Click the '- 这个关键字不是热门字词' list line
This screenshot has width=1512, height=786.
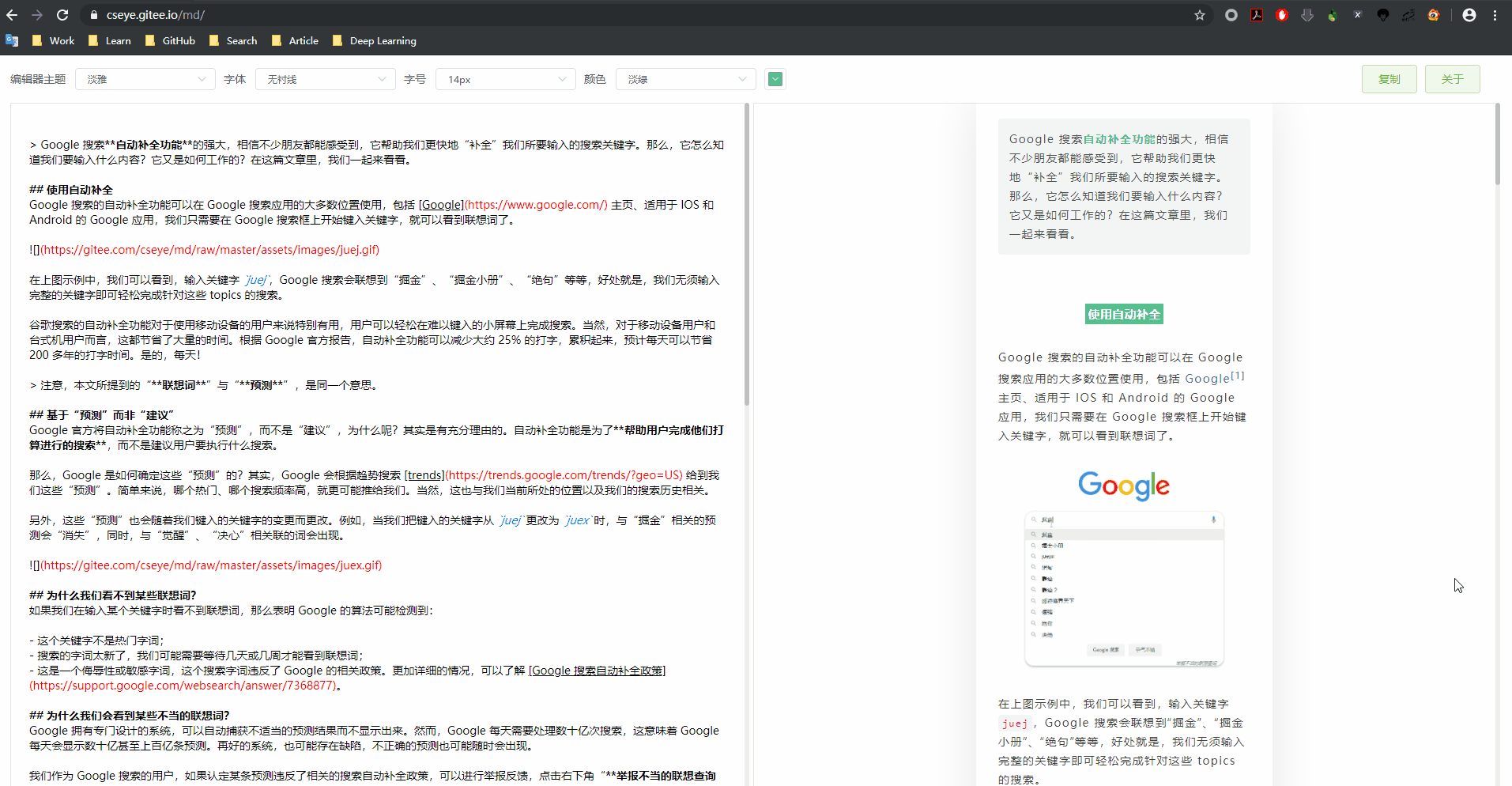click(96, 641)
